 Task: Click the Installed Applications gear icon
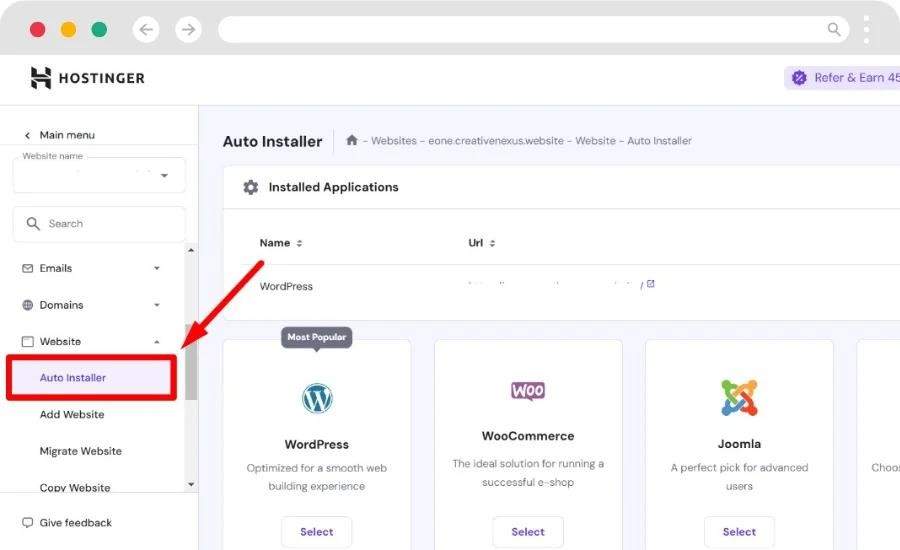[x=250, y=187]
